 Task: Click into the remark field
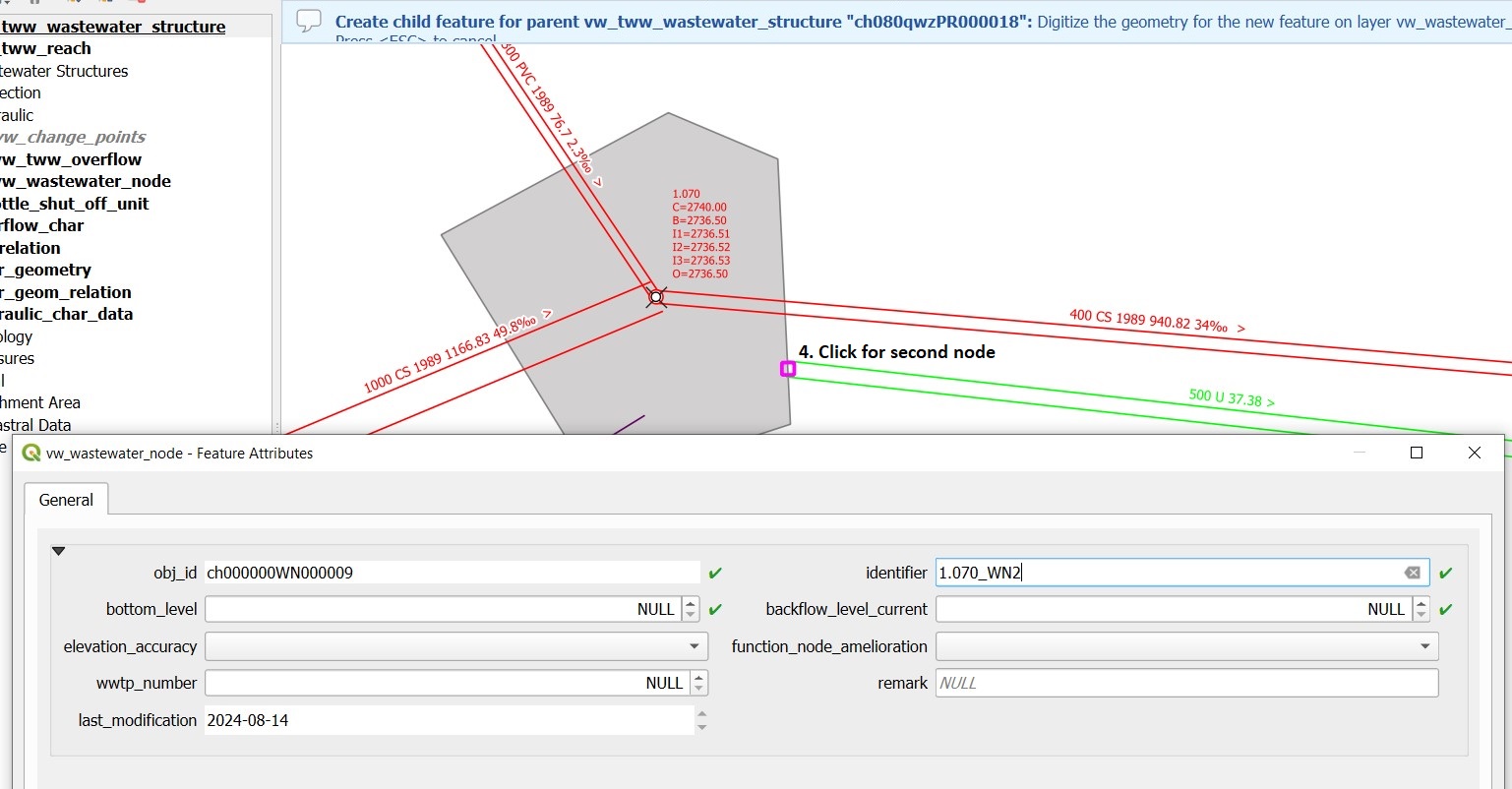tap(1186, 683)
